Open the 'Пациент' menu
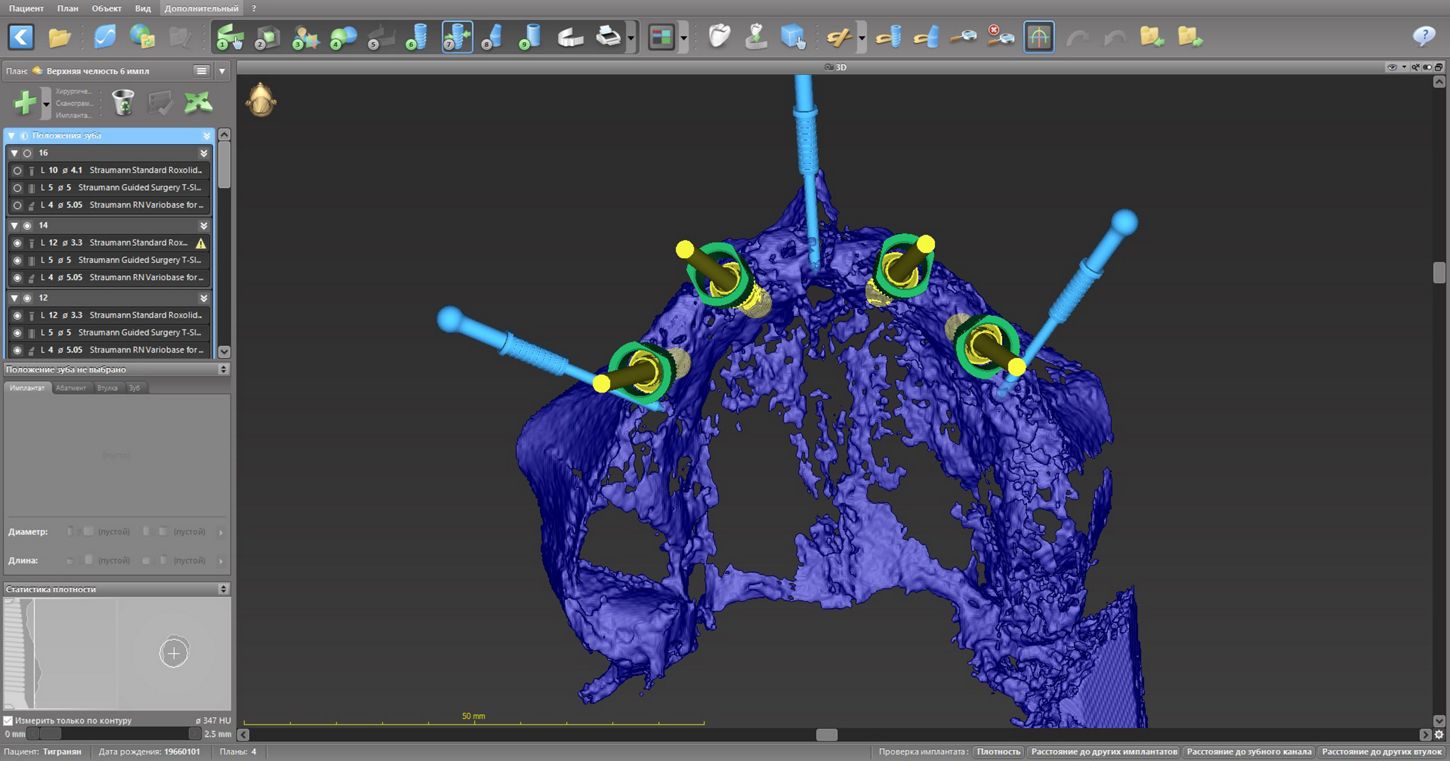The width and height of the screenshot is (1450, 761). tap(26, 8)
